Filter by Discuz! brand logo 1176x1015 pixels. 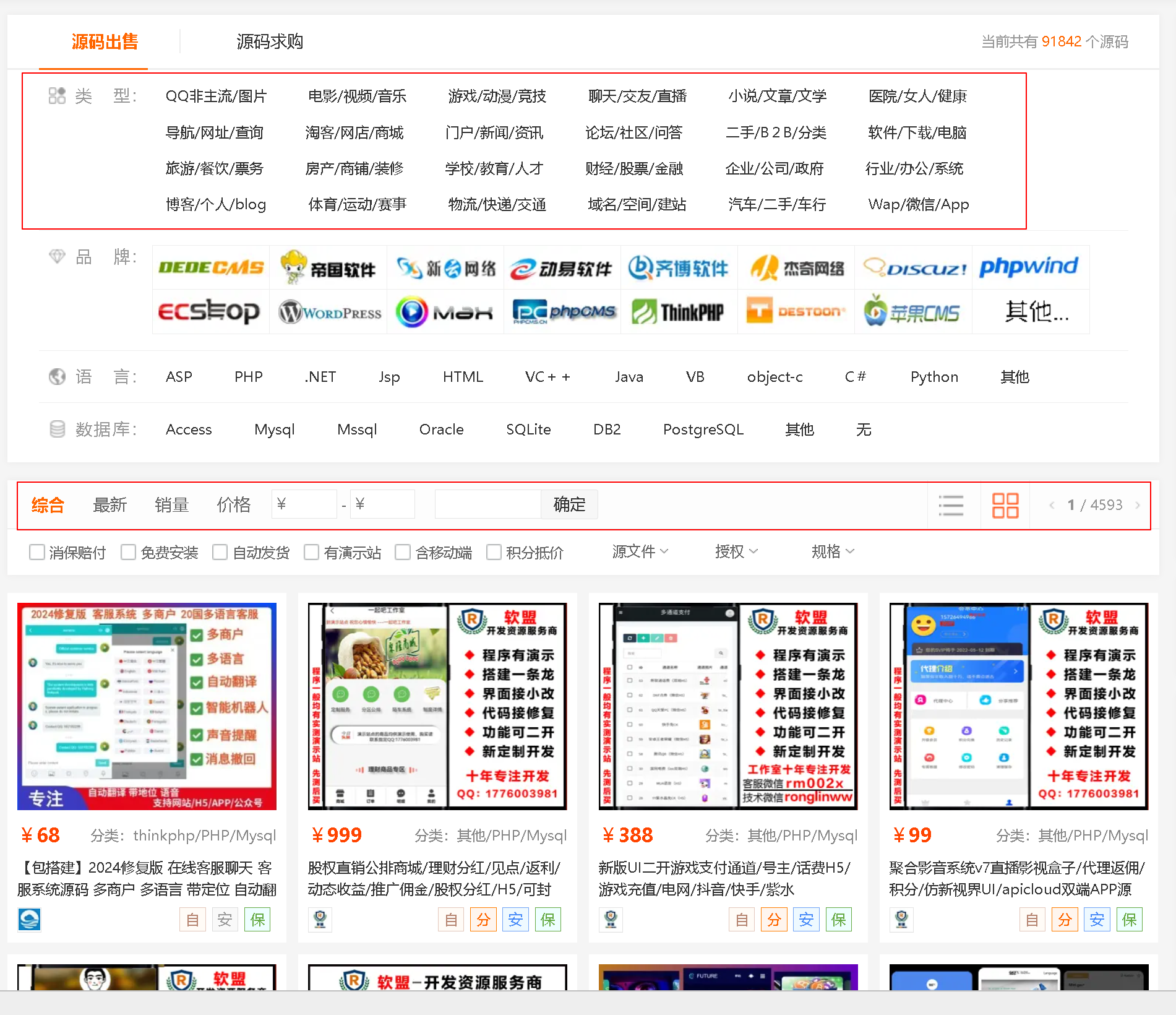click(x=914, y=267)
